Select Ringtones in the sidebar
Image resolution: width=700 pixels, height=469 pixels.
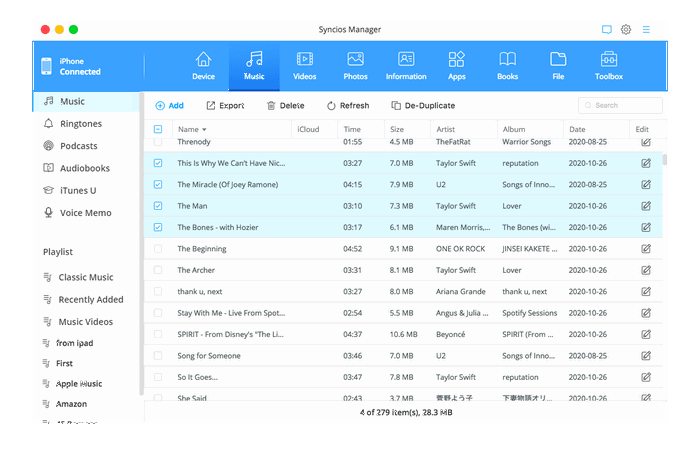click(80, 124)
